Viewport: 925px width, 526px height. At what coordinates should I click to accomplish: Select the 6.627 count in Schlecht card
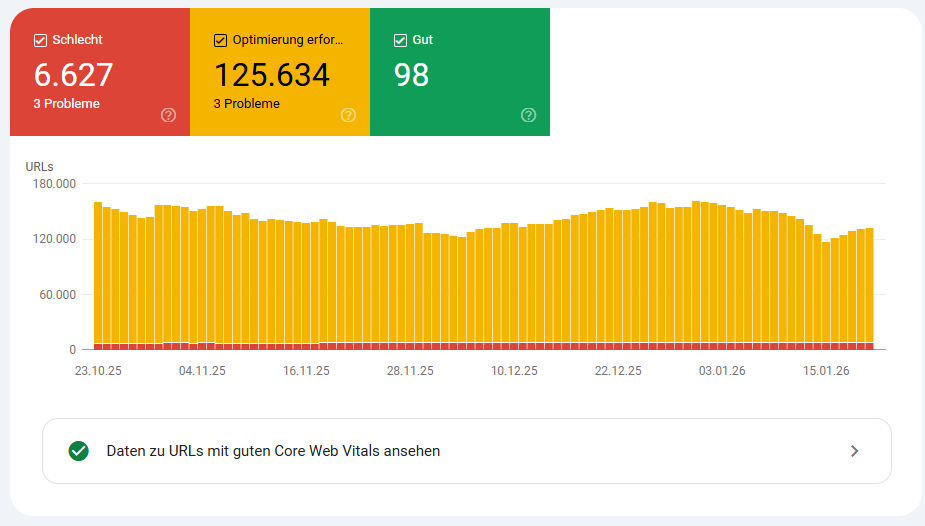pos(73,75)
